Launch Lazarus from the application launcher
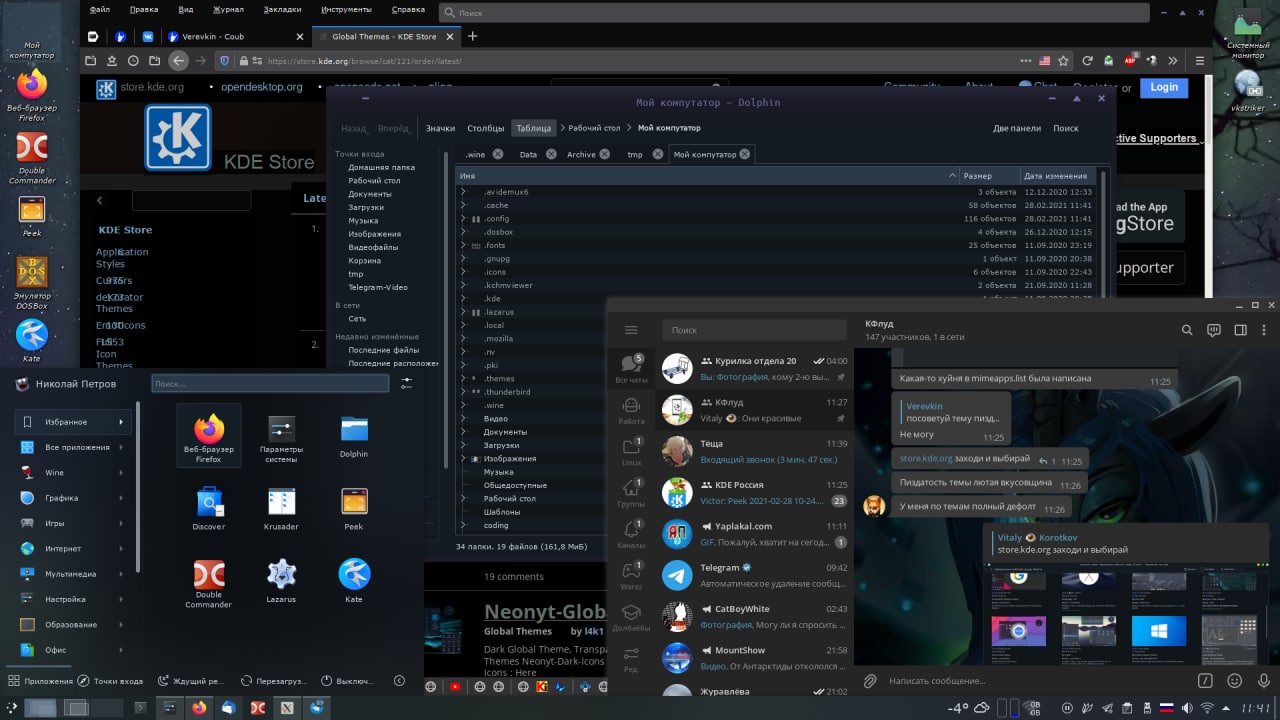This screenshot has width=1280, height=720. pyautogui.click(x=281, y=582)
